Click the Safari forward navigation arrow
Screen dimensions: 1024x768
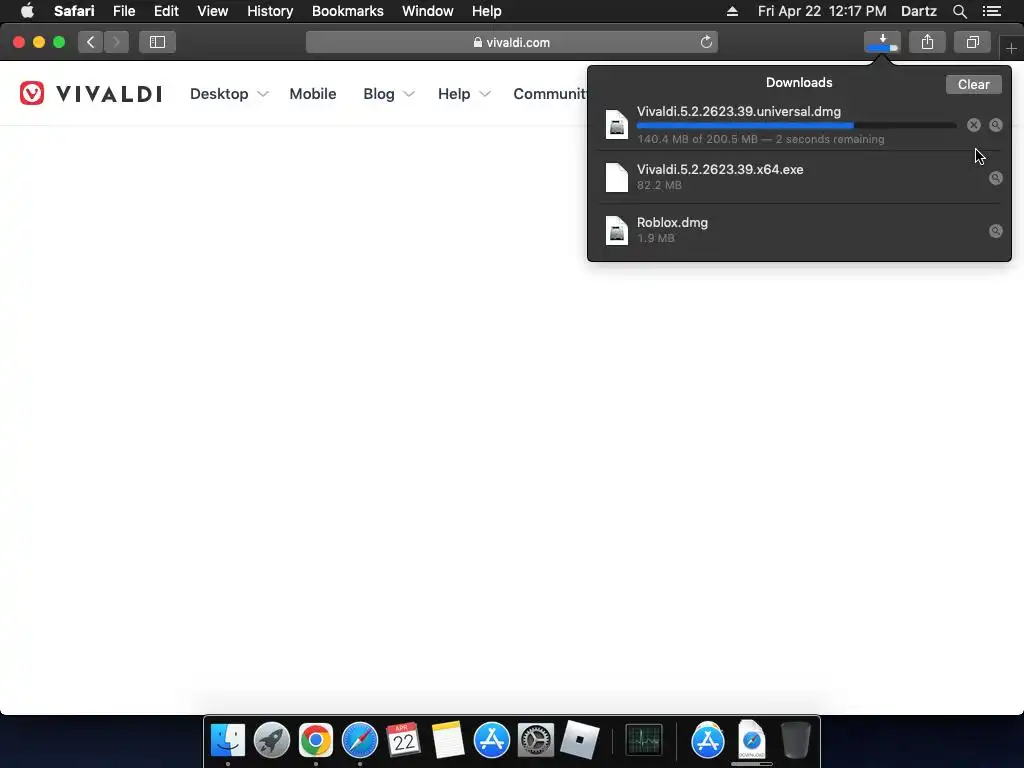(116, 42)
